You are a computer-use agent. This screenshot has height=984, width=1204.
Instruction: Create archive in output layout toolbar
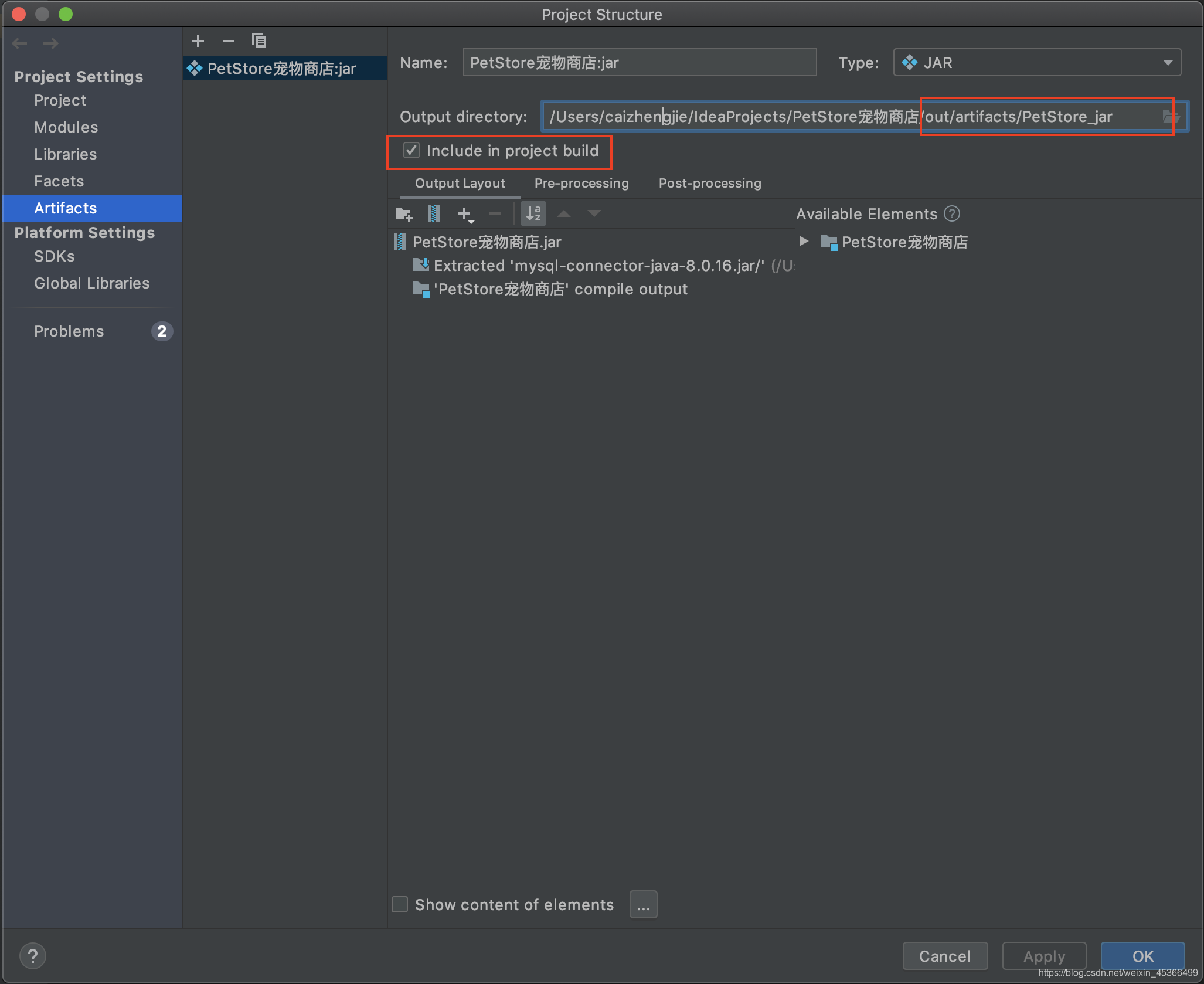(434, 213)
